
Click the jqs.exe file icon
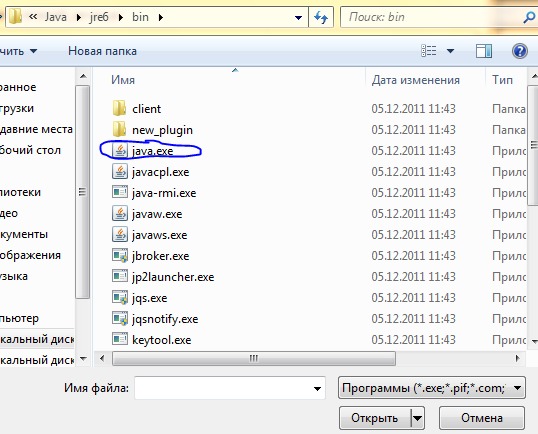click(x=120, y=297)
